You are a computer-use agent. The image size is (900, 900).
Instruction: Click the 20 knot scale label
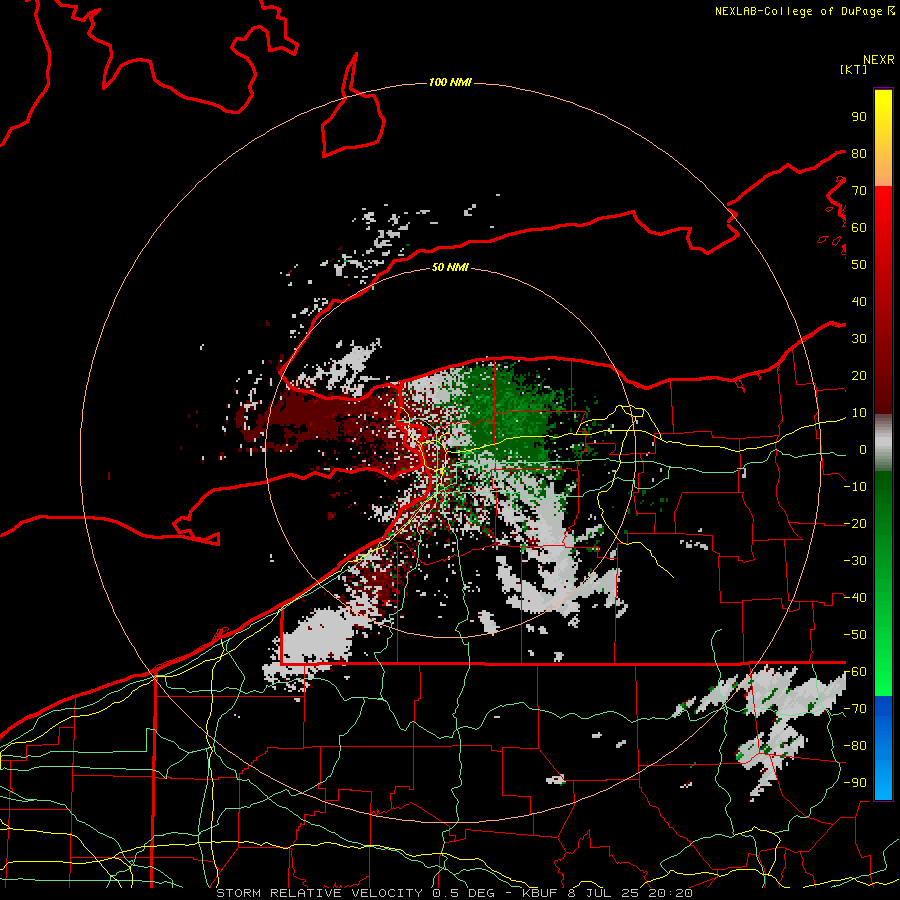[859, 376]
